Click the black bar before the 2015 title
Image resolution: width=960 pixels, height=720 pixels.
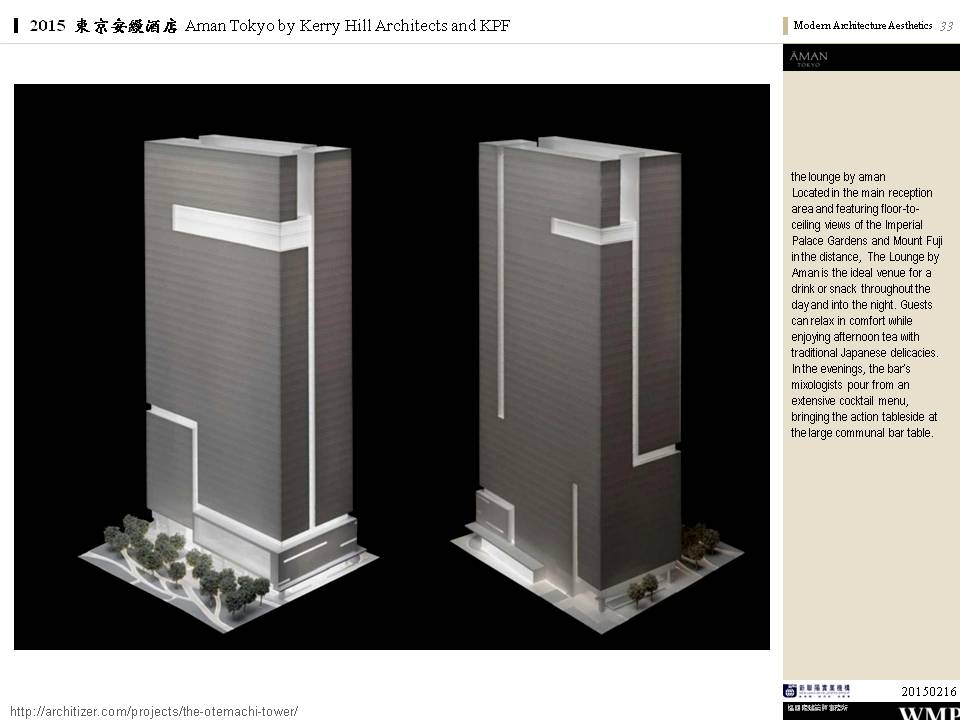pyautogui.click(x=17, y=27)
